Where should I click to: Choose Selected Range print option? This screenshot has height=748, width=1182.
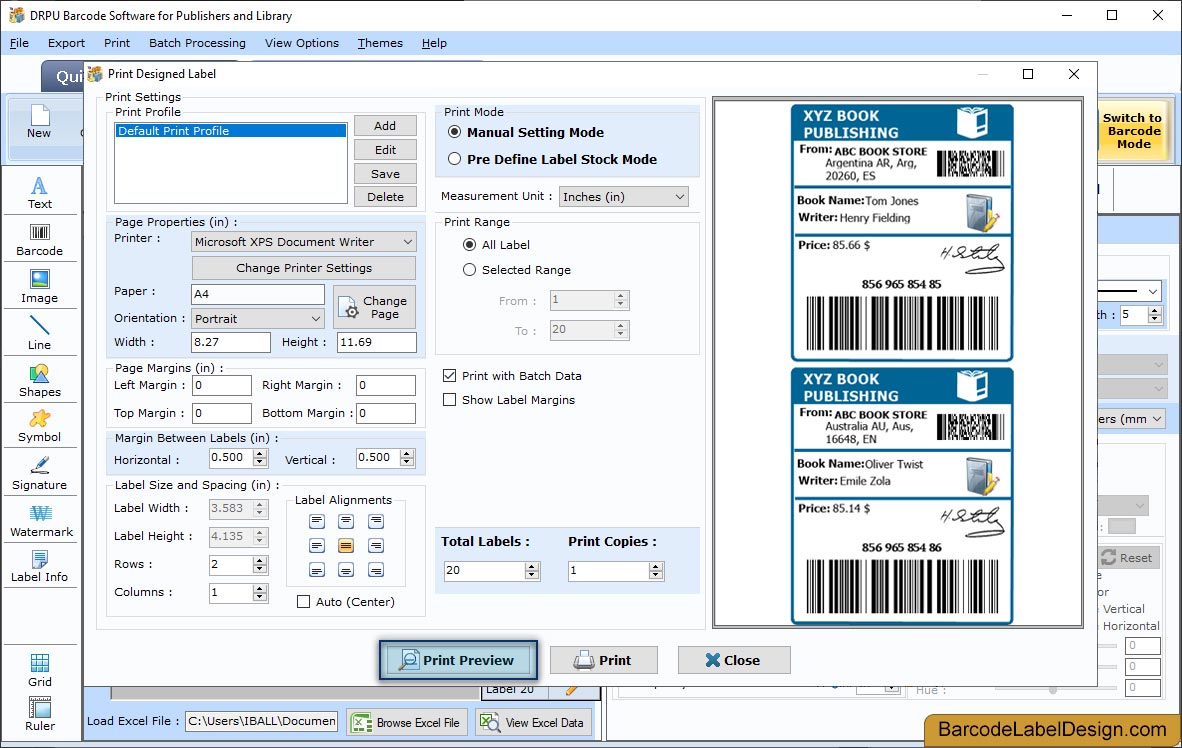tap(469, 269)
